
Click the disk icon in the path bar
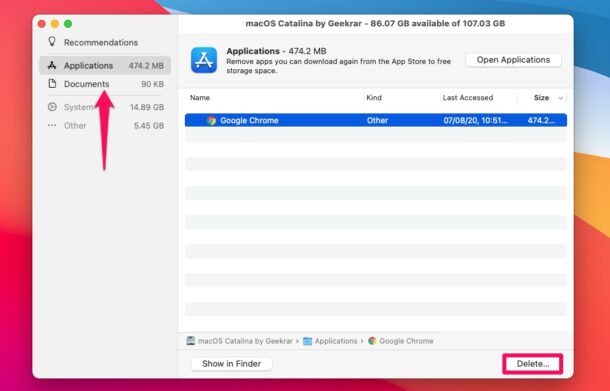coord(191,341)
